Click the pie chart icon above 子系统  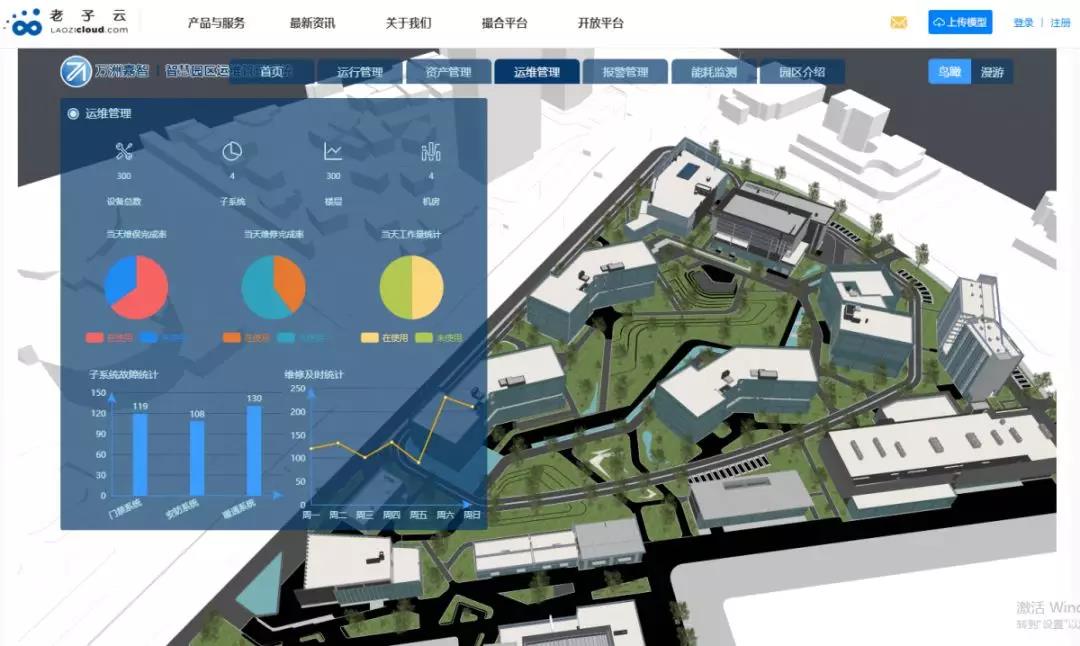coord(232,152)
